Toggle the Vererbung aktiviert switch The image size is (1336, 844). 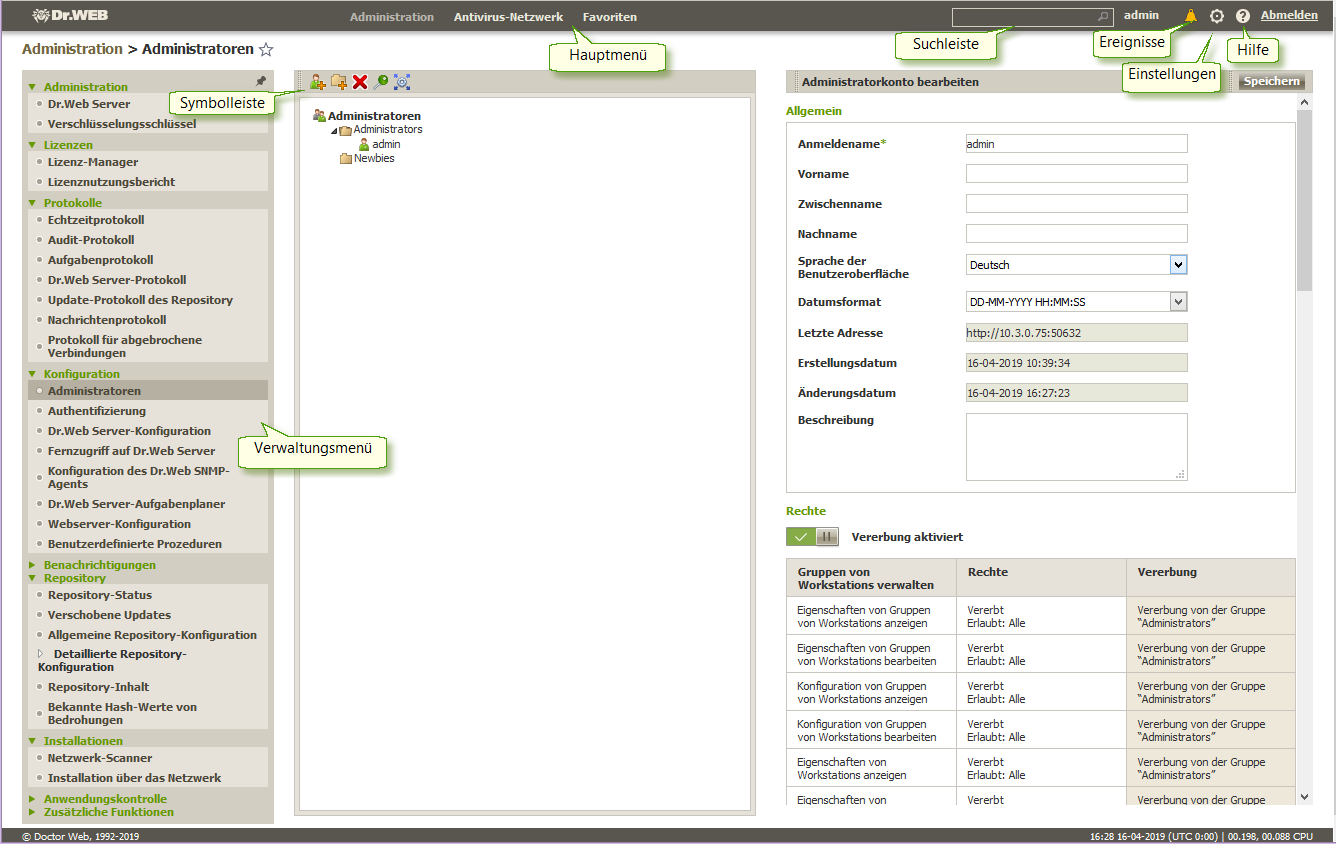pos(813,537)
